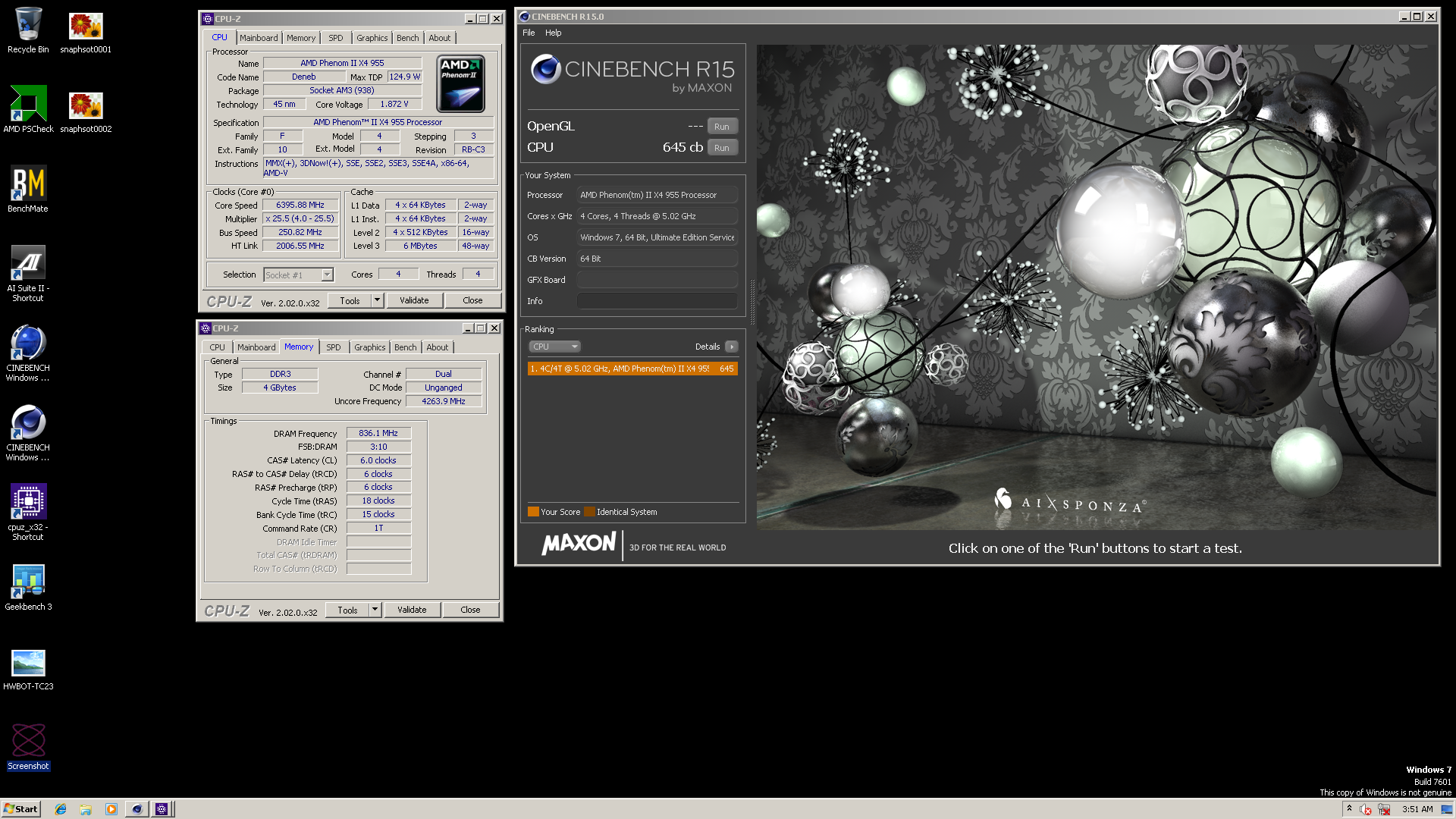The width and height of the screenshot is (1456, 819).
Task: Open Windows Media Player taskbar icon
Action: (111, 809)
